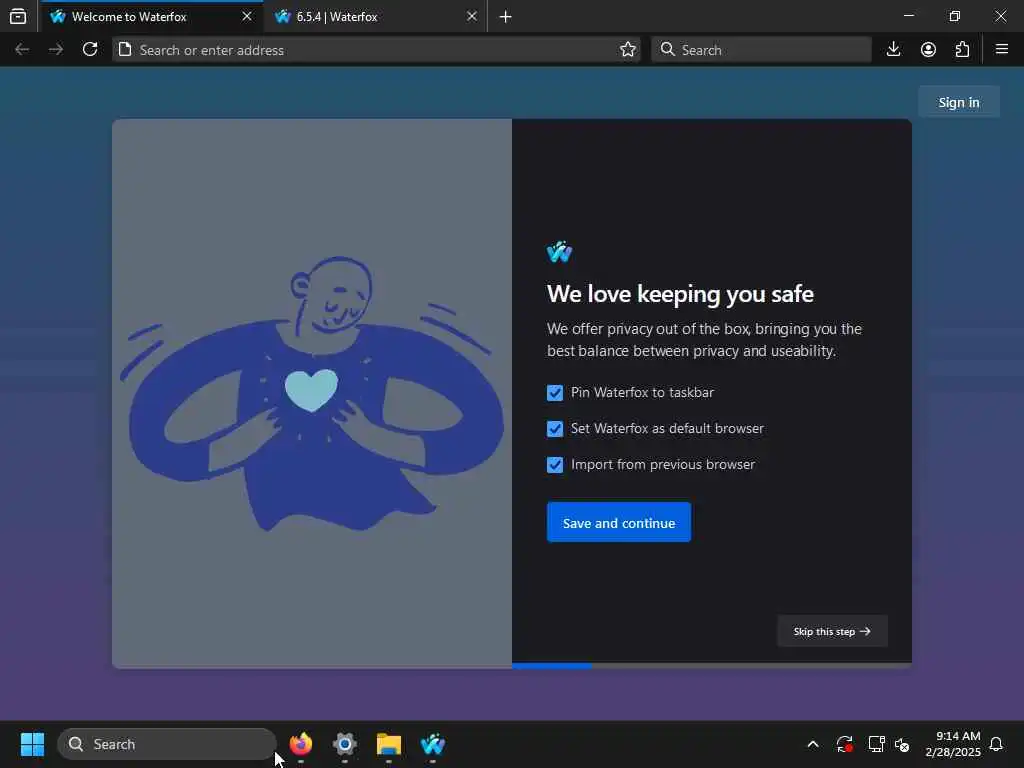Close the Welcome to Waterfox tab
The width and height of the screenshot is (1024, 768).
pyautogui.click(x=247, y=16)
